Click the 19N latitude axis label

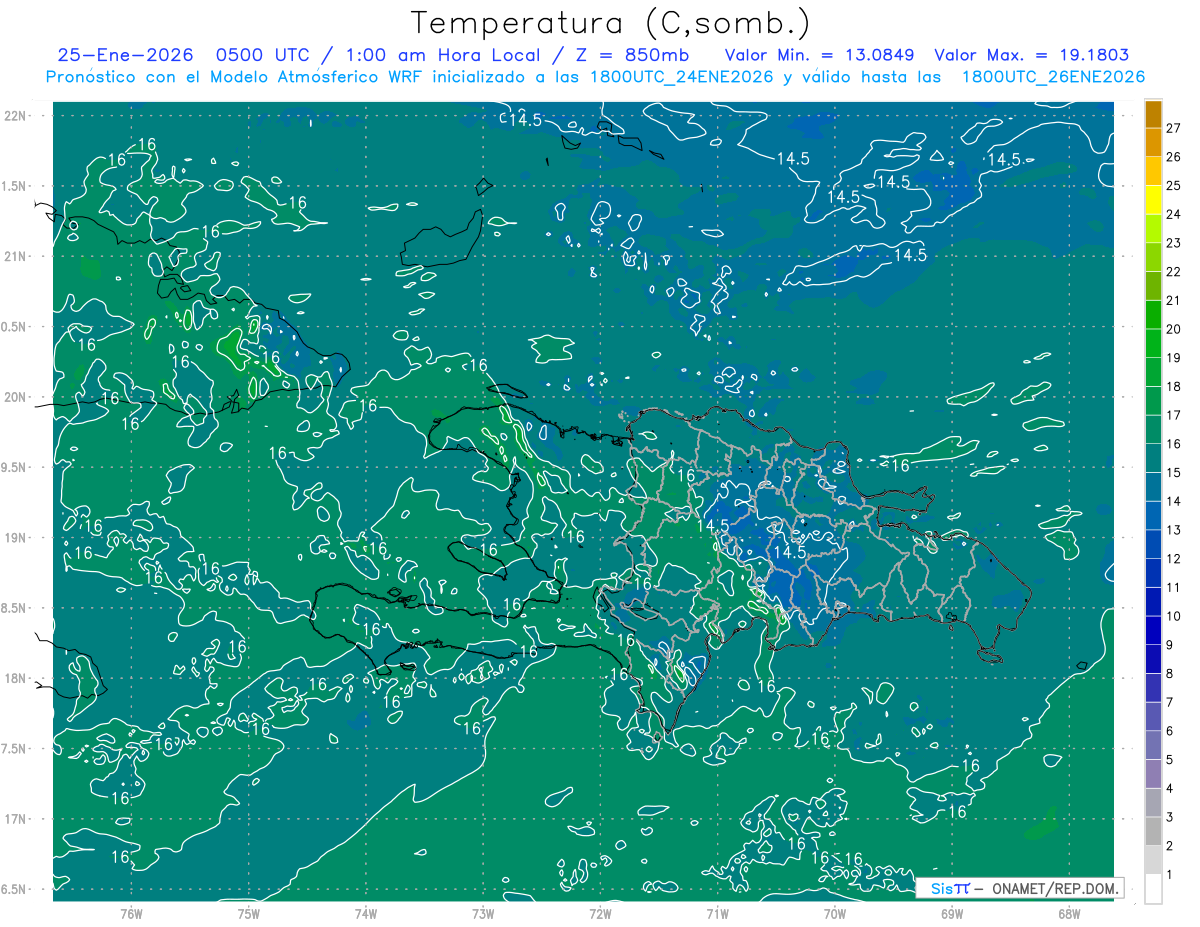click(x=14, y=538)
